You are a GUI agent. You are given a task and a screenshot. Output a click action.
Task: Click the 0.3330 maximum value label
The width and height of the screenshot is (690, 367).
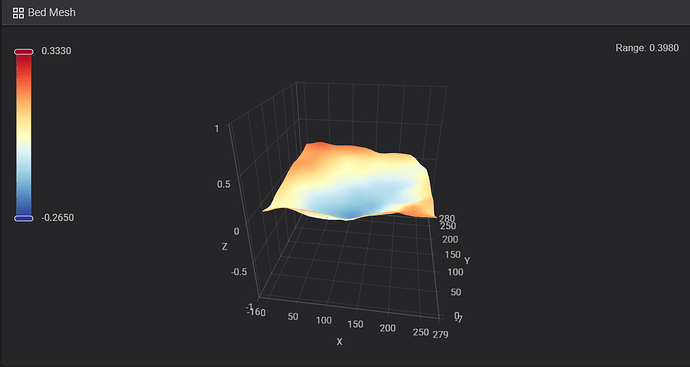pos(56,51)
